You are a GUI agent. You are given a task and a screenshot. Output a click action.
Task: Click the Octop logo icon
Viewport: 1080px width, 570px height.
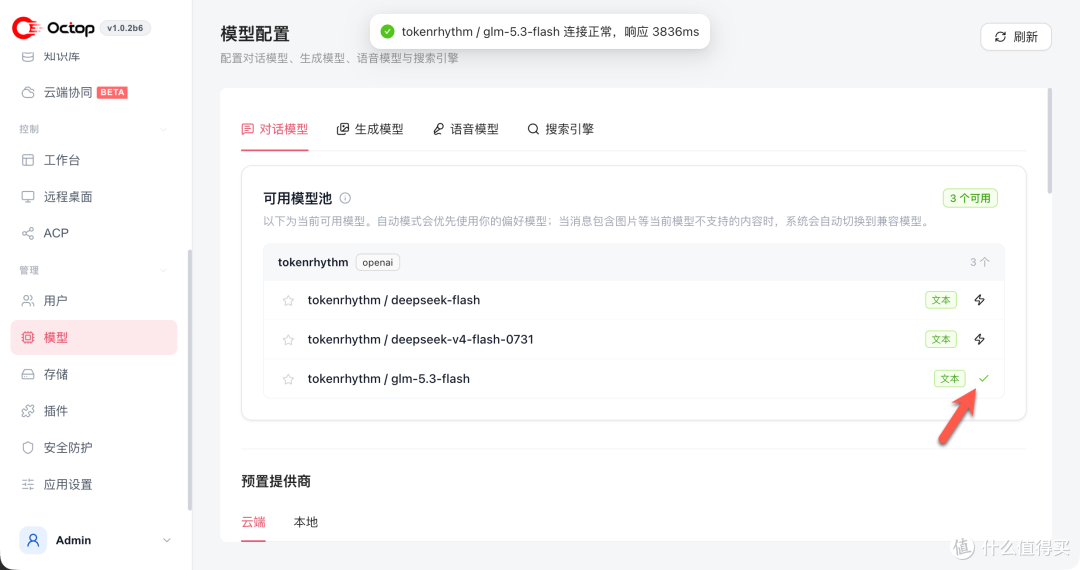[x=26, y=28]
